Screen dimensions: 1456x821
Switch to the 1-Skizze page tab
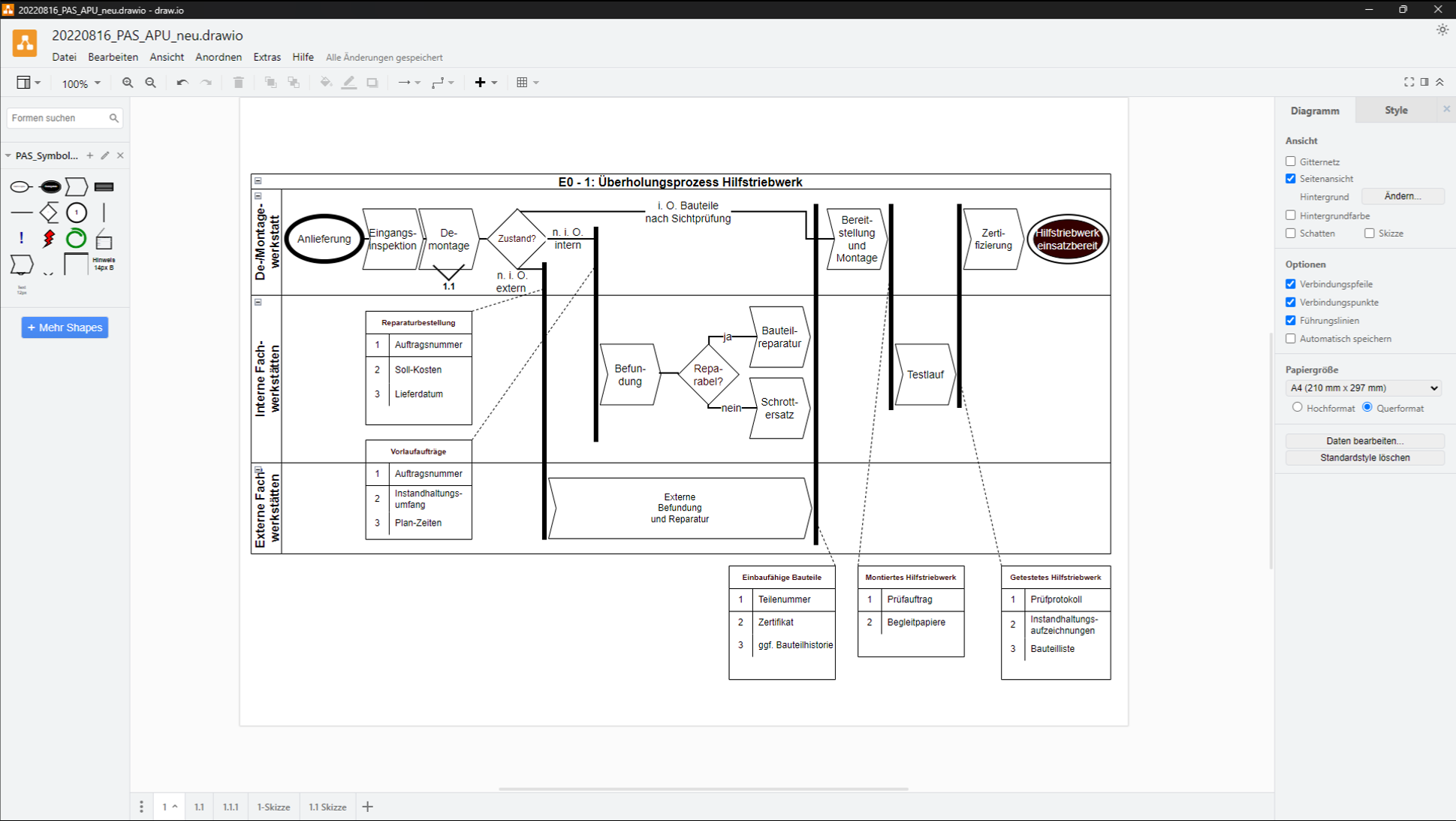[273, 807]
